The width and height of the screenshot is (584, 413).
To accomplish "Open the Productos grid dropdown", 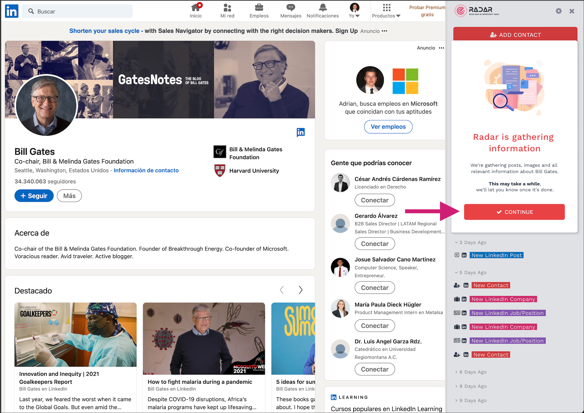I will point(386,10).
